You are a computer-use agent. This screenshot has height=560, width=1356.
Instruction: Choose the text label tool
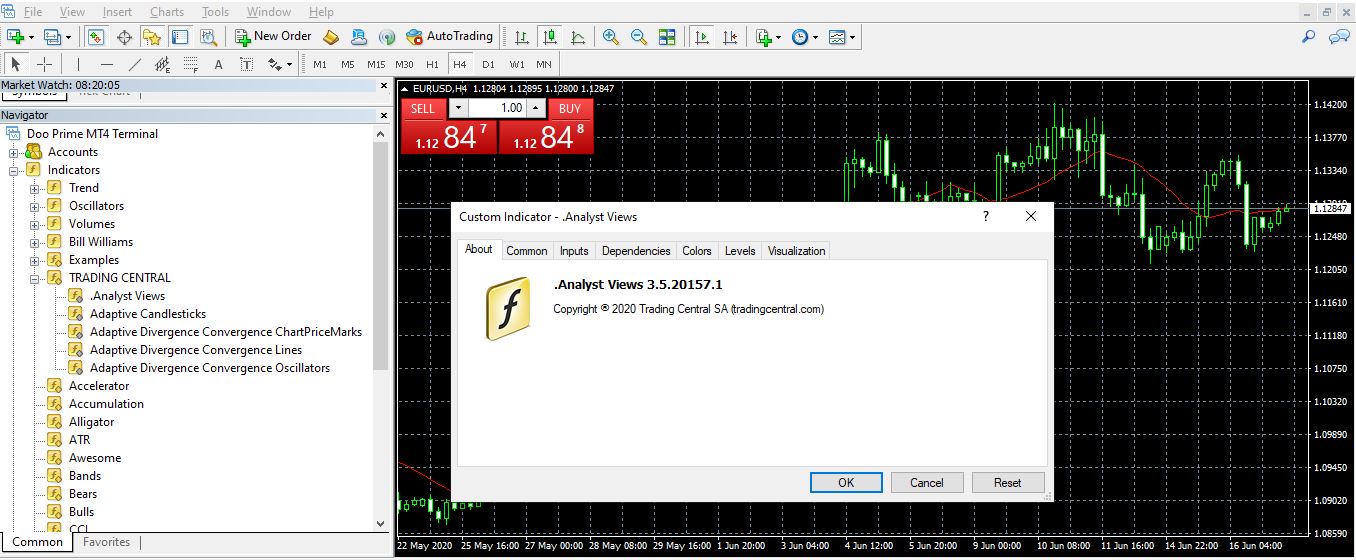pyautogui.click(x=218, y=64)
